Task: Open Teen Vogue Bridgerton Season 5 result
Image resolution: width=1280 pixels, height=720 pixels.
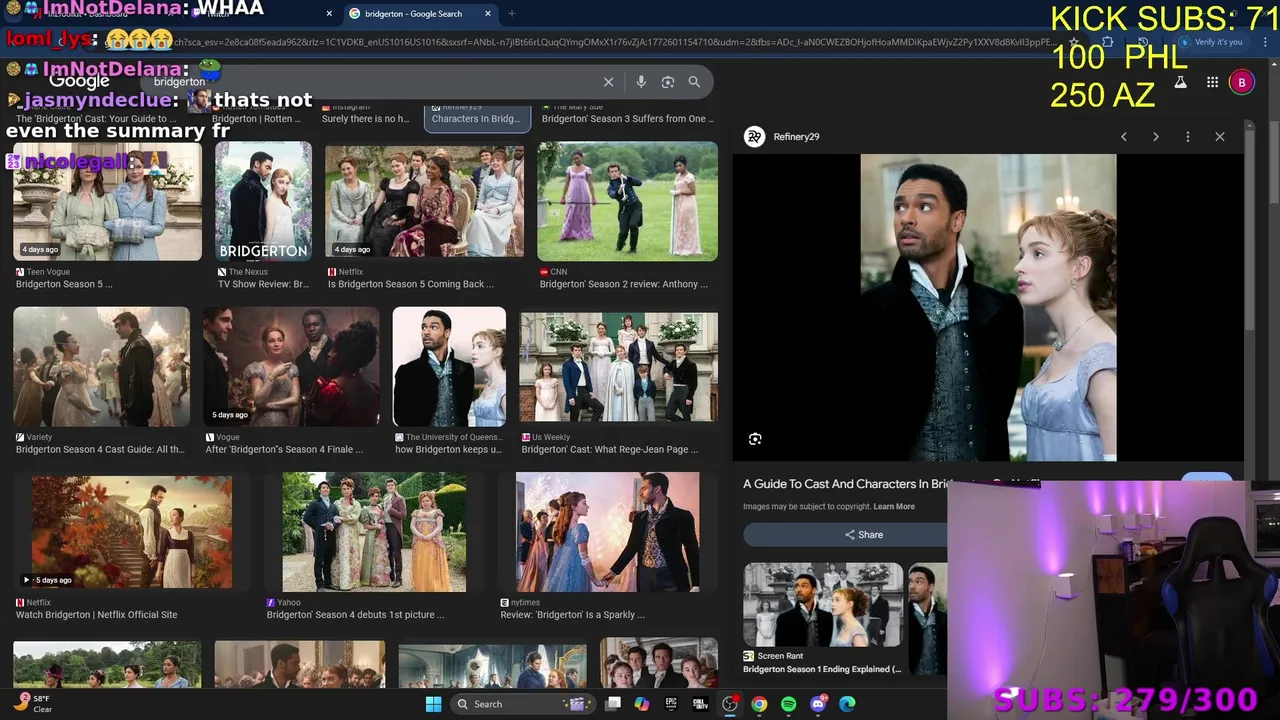Action: 64,284
